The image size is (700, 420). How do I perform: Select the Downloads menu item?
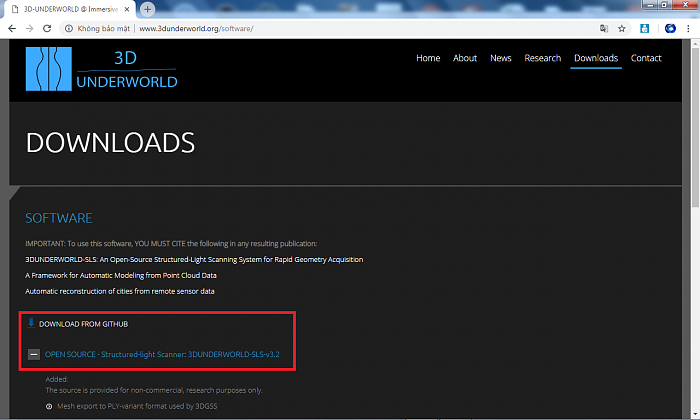click(596, 58)
